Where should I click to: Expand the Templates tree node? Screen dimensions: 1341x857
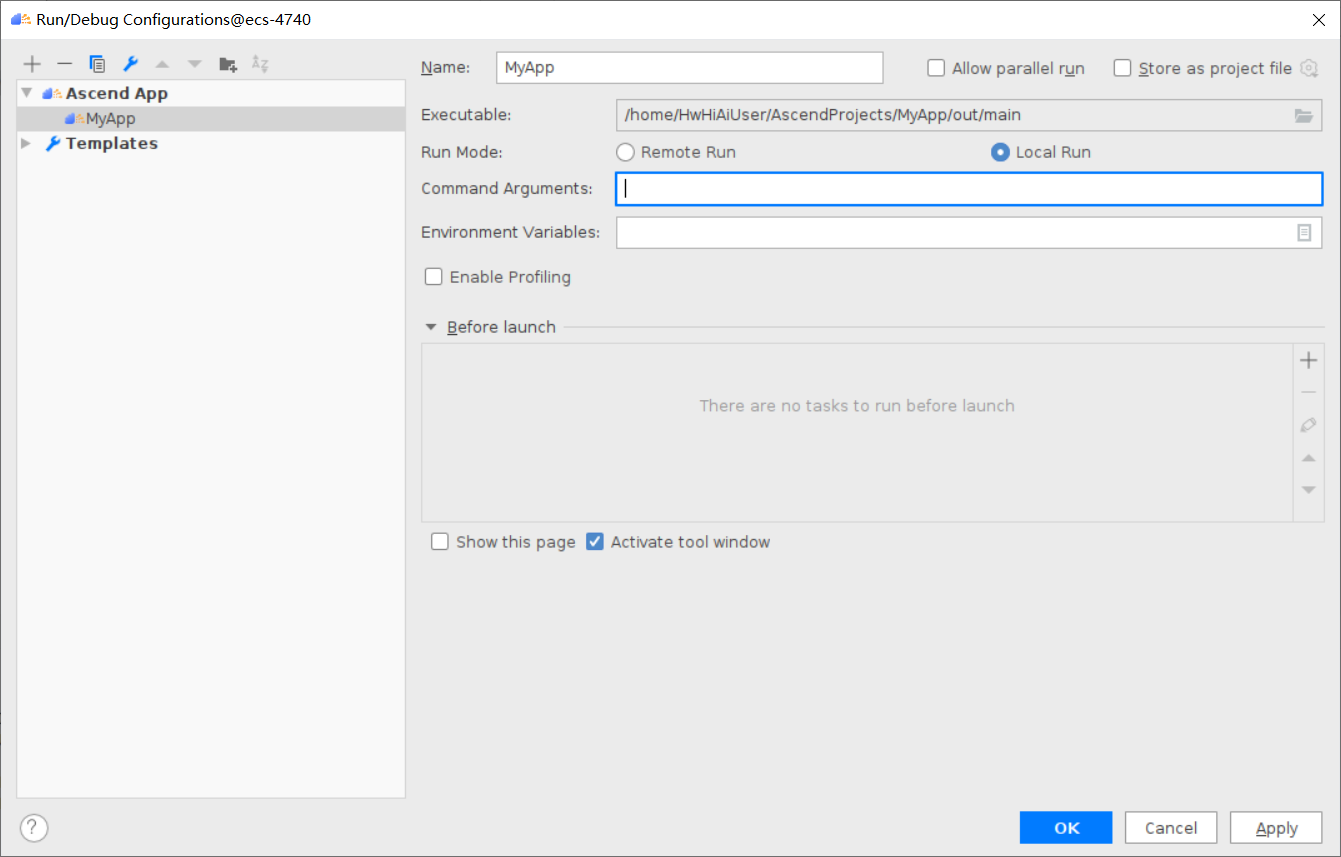[x=27, y=143]
